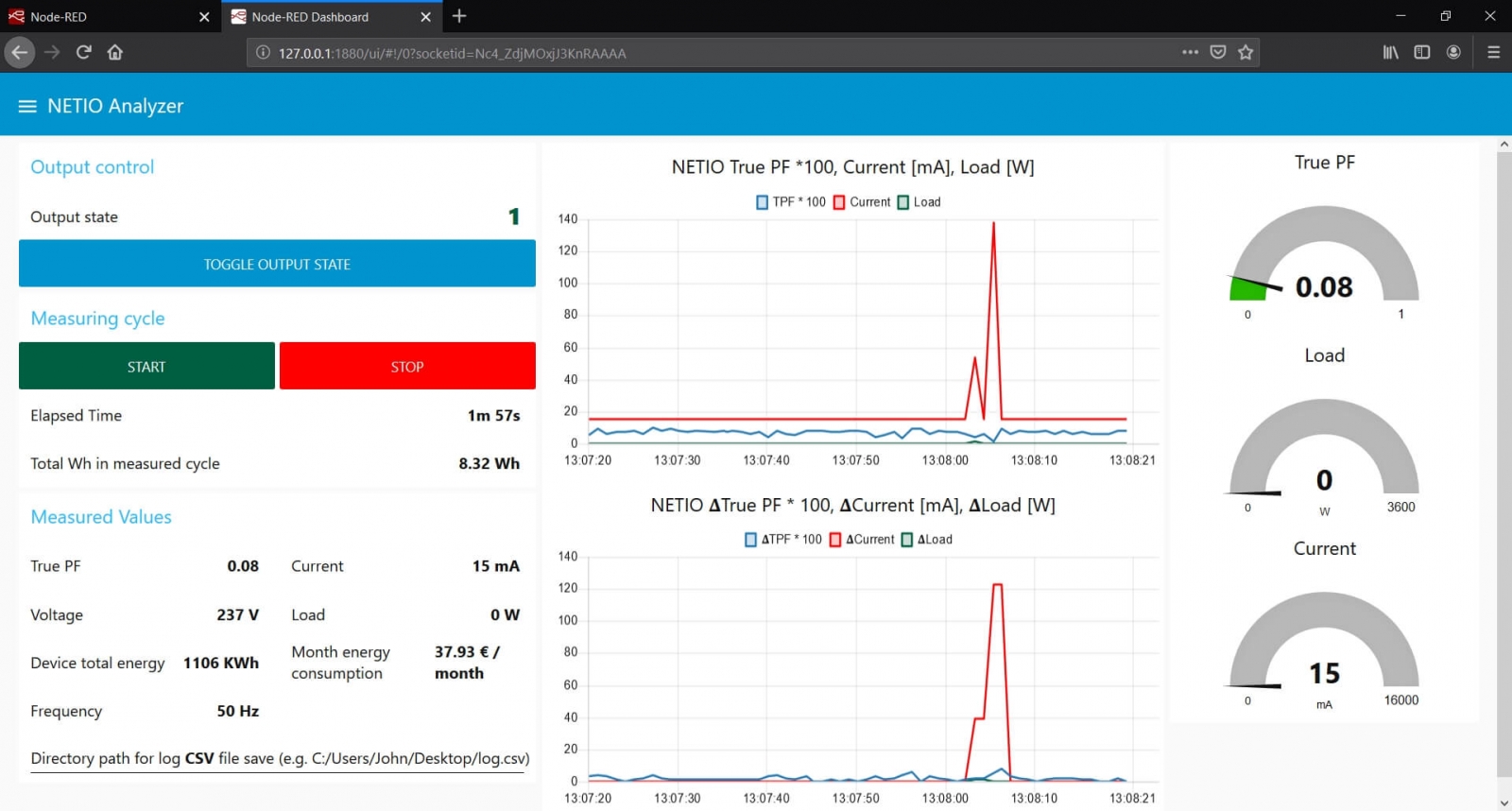Click the 8.32 Wh total value
This screenshot has width=1512, height=811.
click(x=489, y=464)
